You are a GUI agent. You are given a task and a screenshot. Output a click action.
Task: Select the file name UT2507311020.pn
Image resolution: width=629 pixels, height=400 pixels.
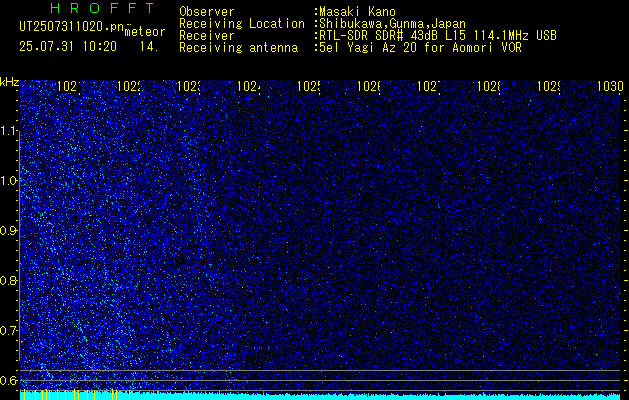point(71,27)
